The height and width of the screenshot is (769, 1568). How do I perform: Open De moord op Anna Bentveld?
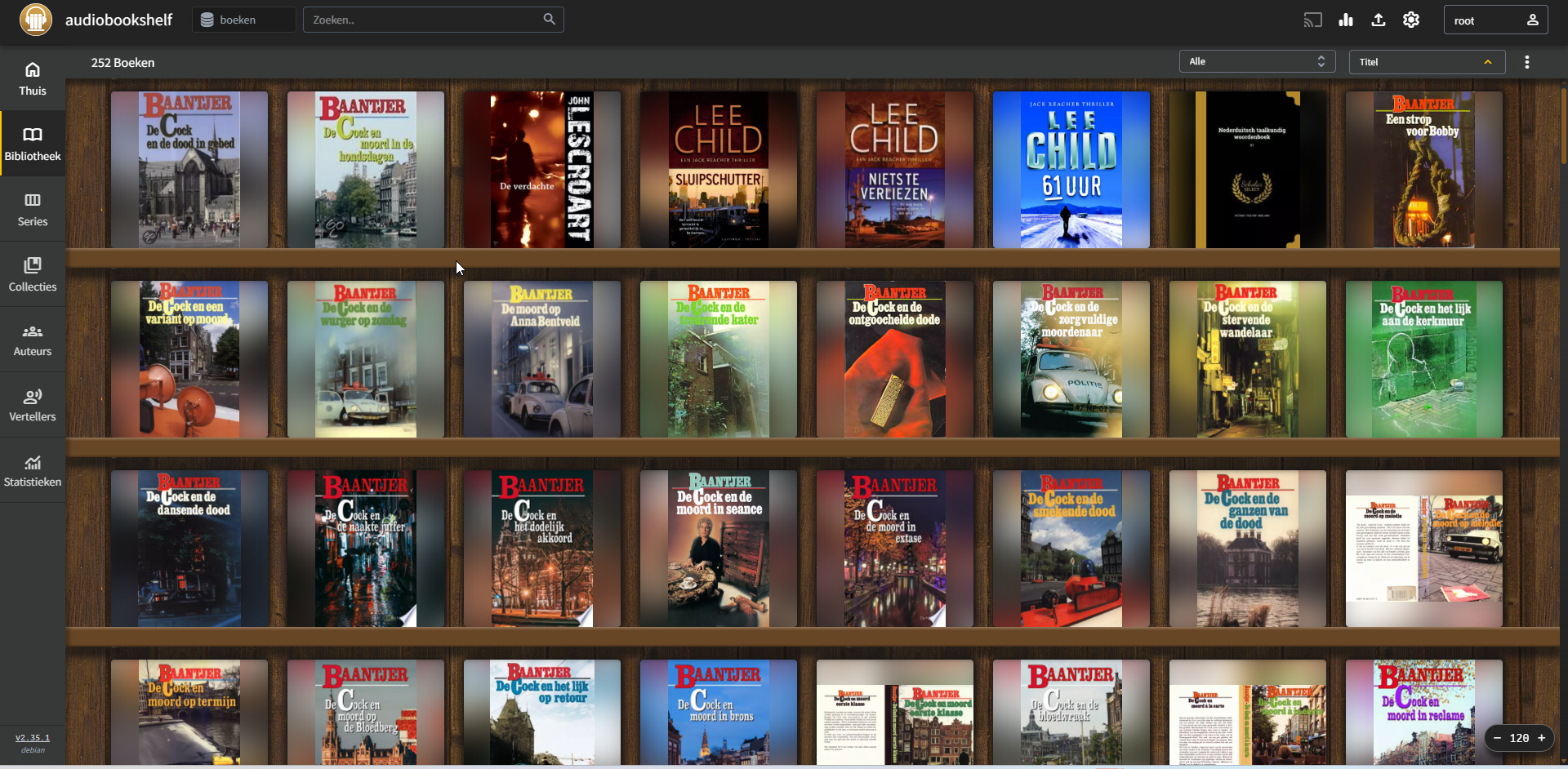click(x=542, y=359)
